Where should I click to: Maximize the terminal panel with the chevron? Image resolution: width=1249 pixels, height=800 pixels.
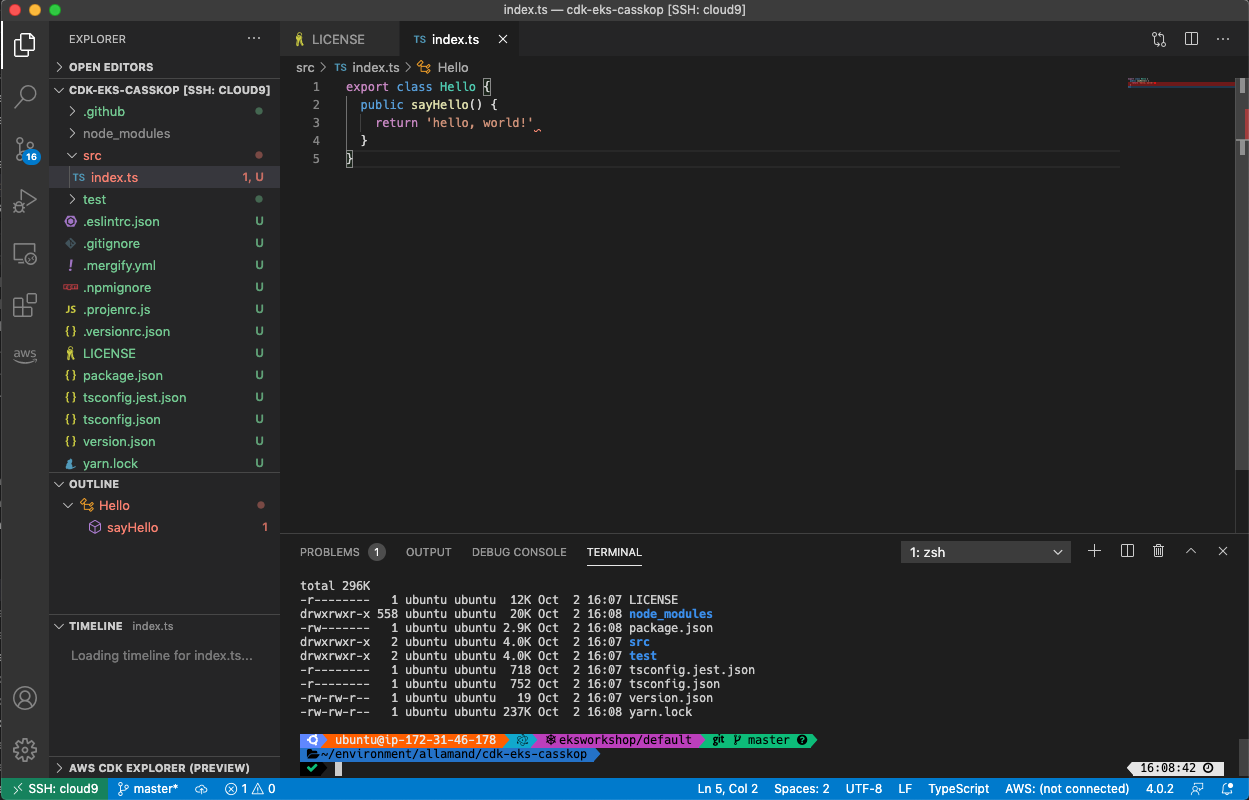[x=1190, y=550]
